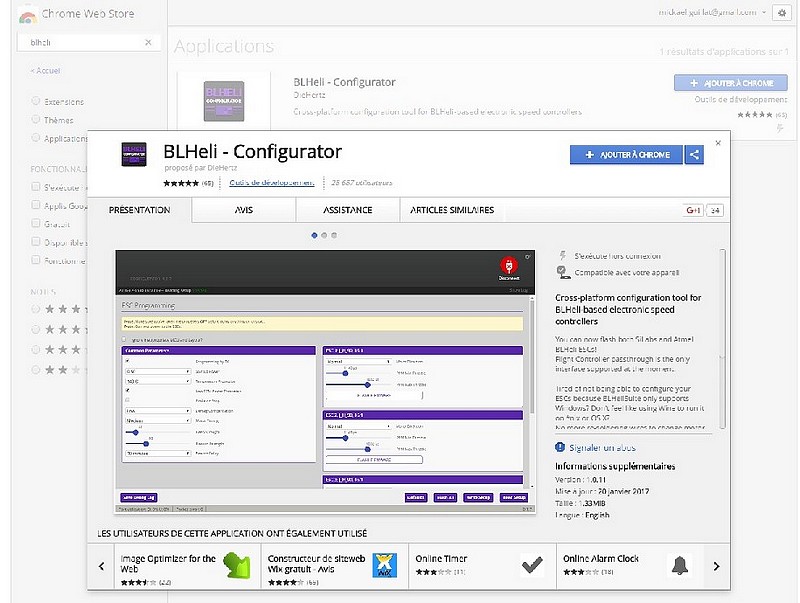
Task: Tick the S'exécute hors connexion filter checkbox
Action: (x=36, y=187)
